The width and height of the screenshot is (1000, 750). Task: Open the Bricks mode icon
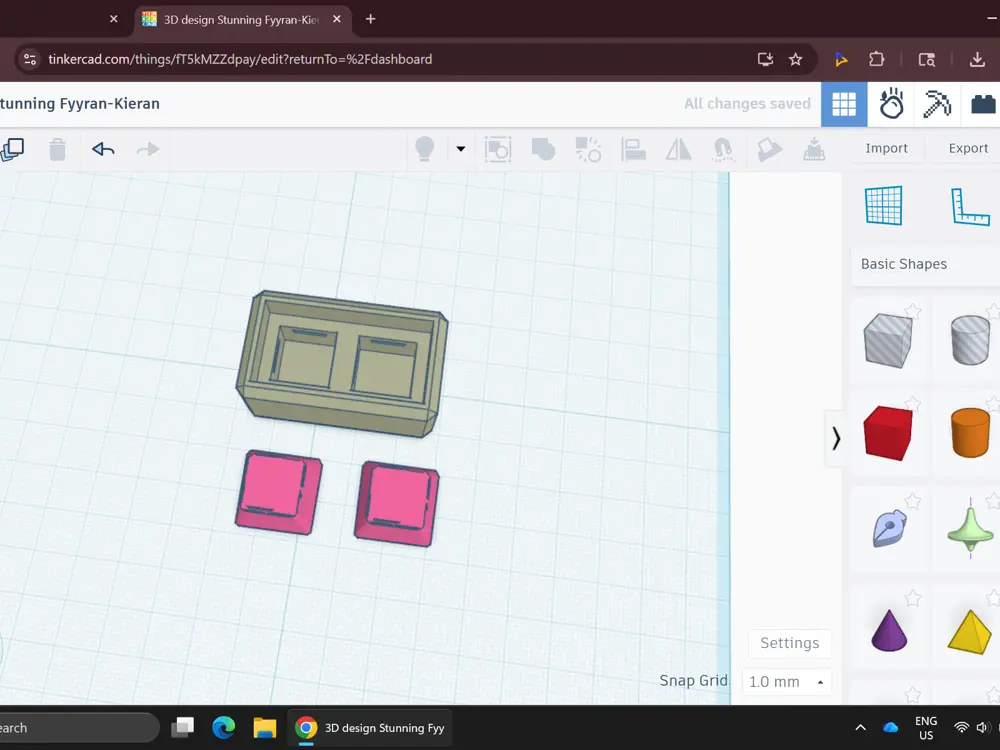[x=983, y=104]
